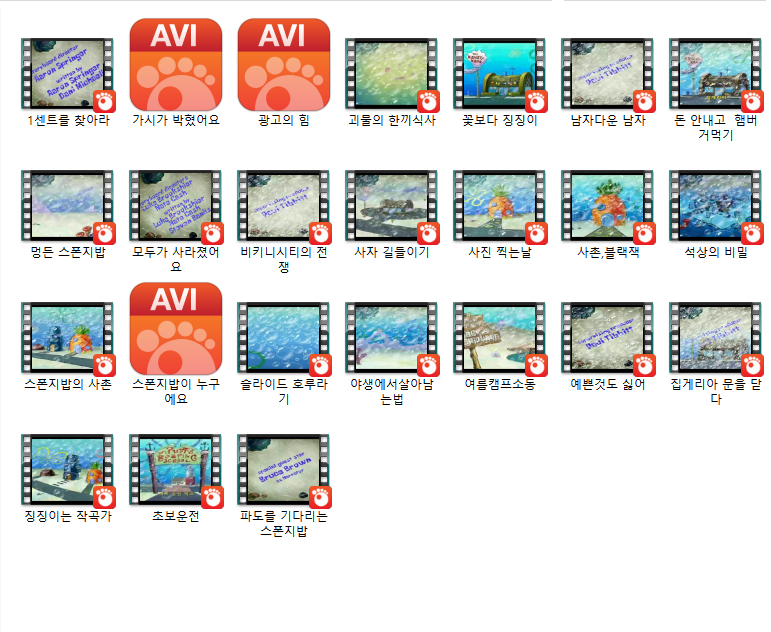Select the 멍든 스폰지밥 video thumbnail

click(x=67, y=206)
